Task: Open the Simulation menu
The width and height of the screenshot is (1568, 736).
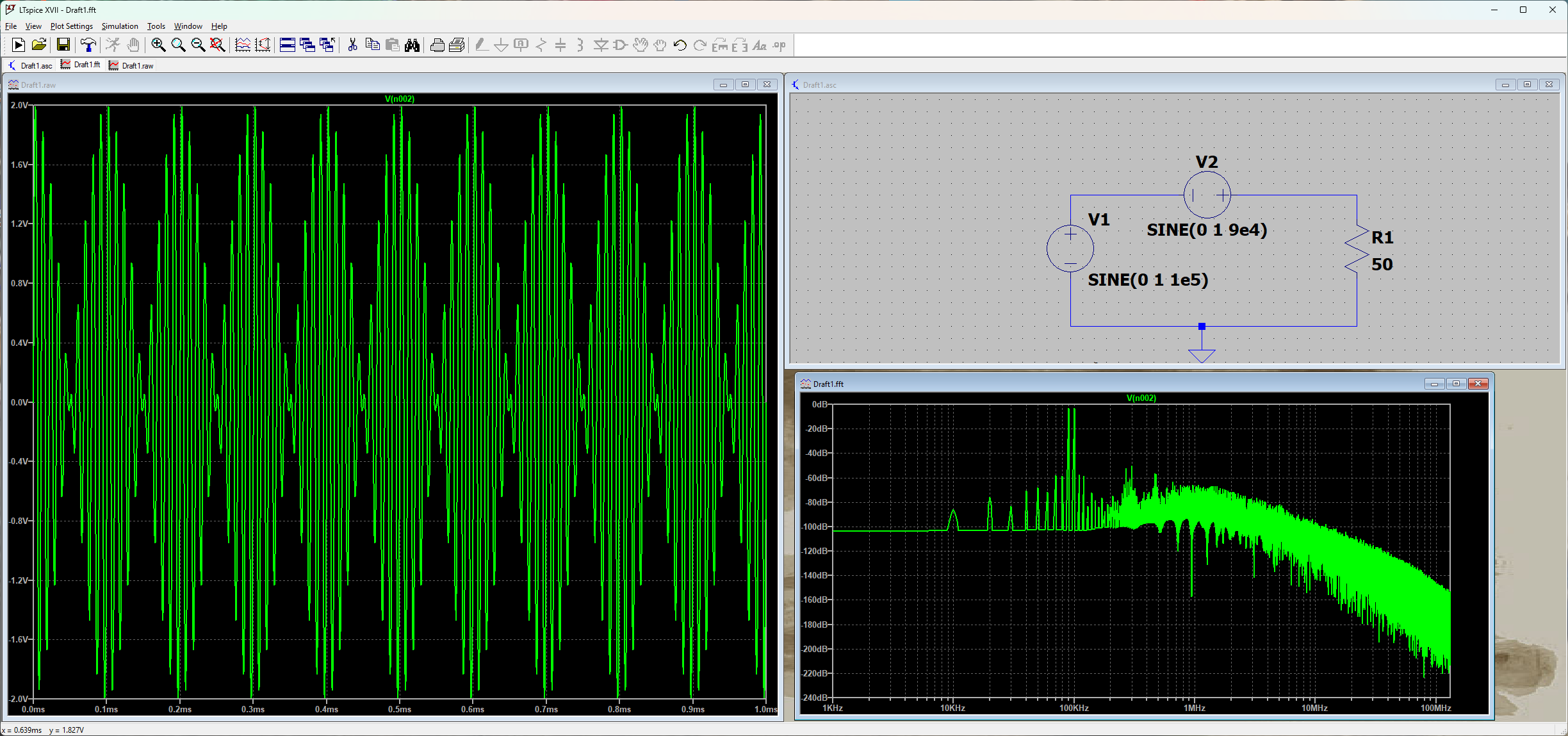Action: (x=120, y=26)
